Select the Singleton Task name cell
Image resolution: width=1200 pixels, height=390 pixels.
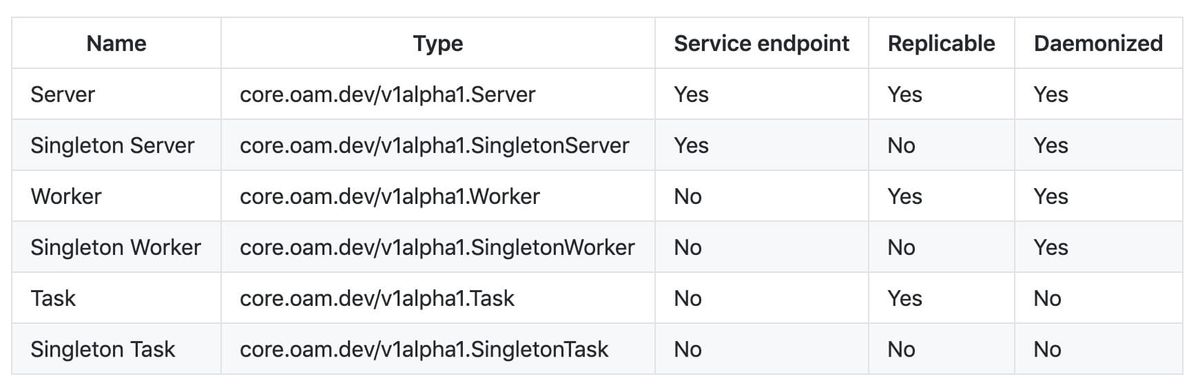pyautogui.click(x=116, y=350)
